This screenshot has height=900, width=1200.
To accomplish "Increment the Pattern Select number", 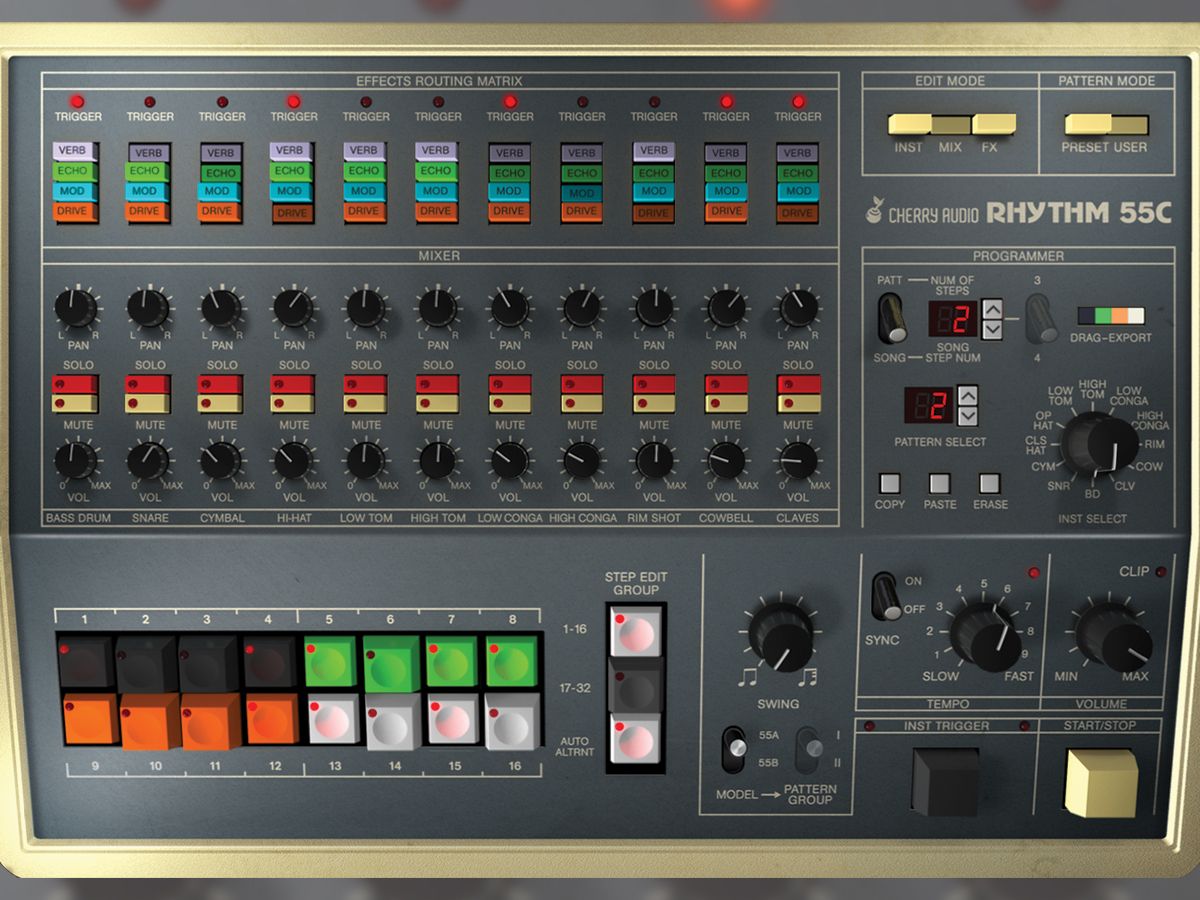I will (967, 394).
